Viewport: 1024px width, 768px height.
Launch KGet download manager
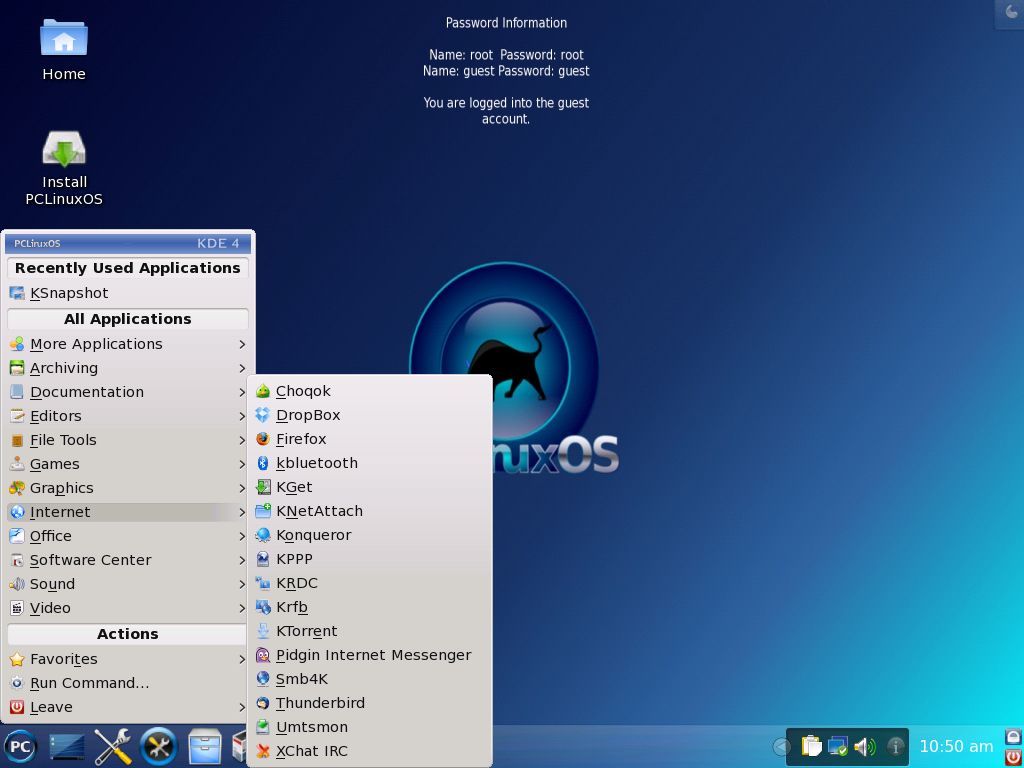tap(293, 486)
